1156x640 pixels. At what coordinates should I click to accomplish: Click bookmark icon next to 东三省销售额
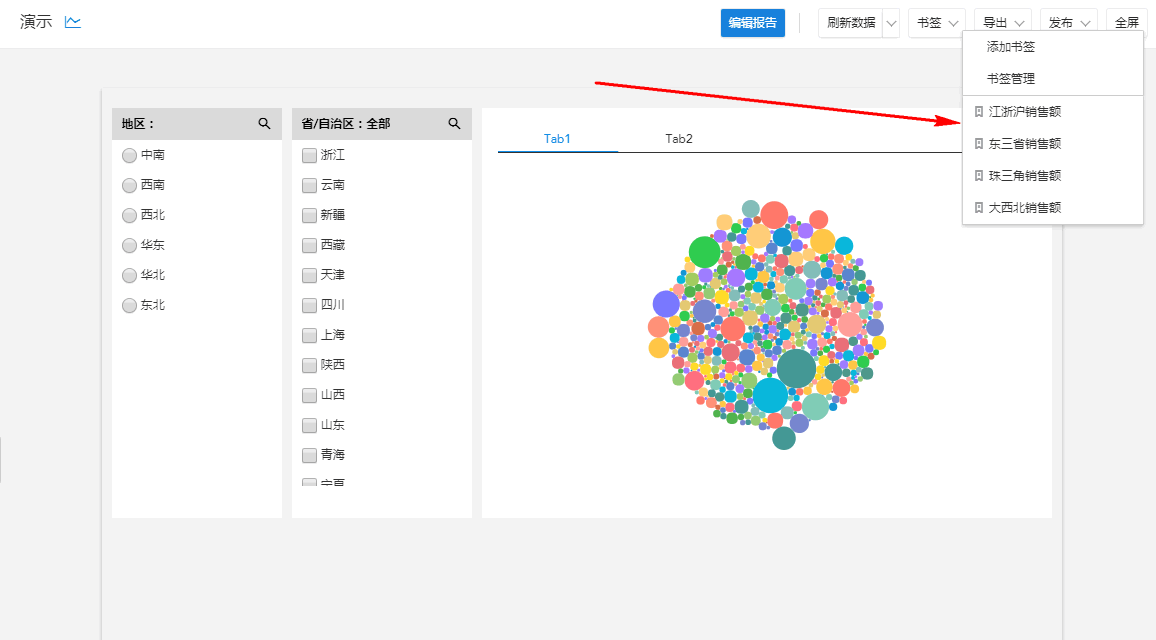979,144
